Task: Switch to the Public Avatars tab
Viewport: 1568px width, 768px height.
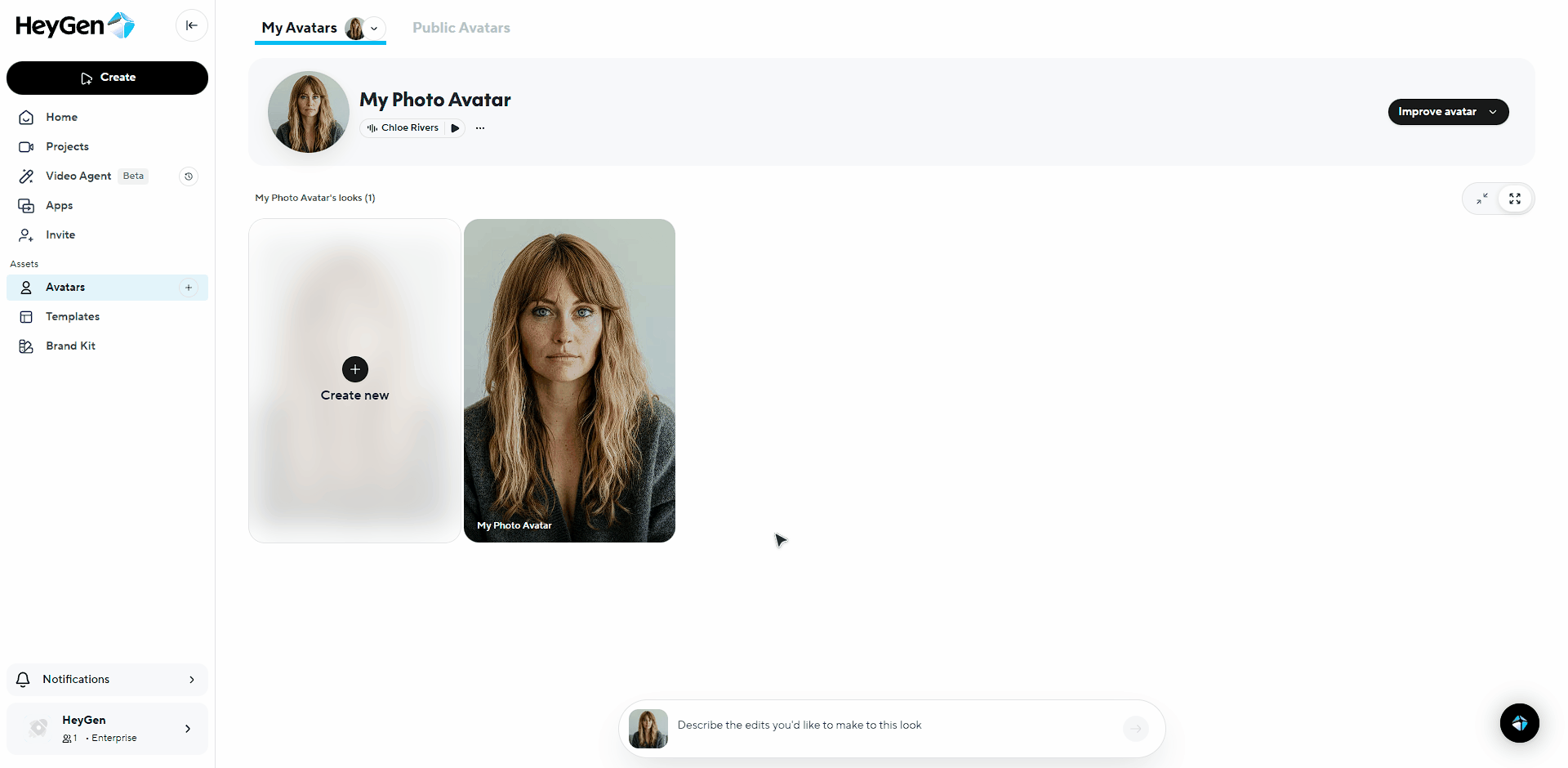Action: tap(461, 28)
